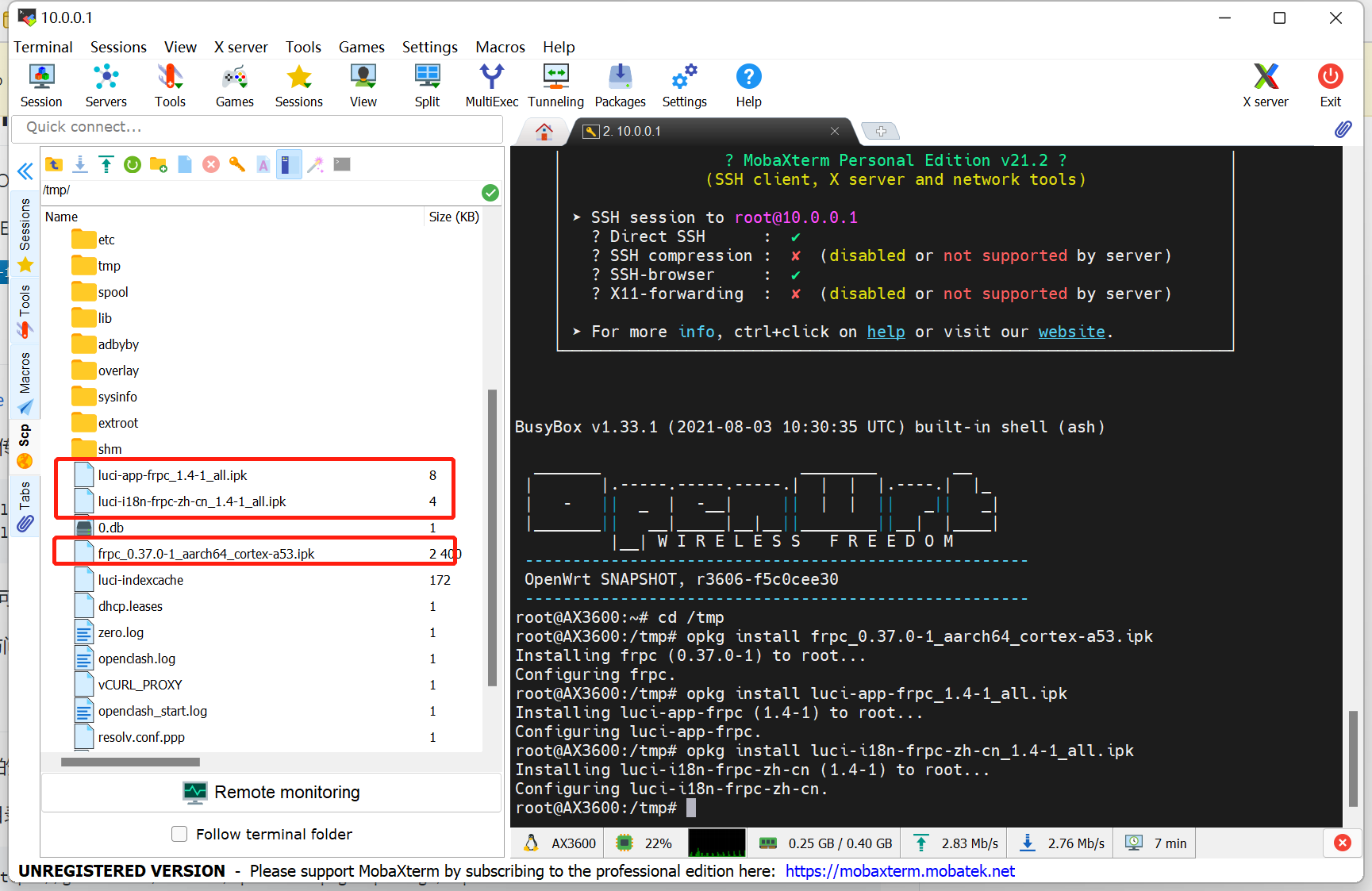Screen dimensions: 1372x891
Task: Open the View menu
Action: click(x=180, y=47)
